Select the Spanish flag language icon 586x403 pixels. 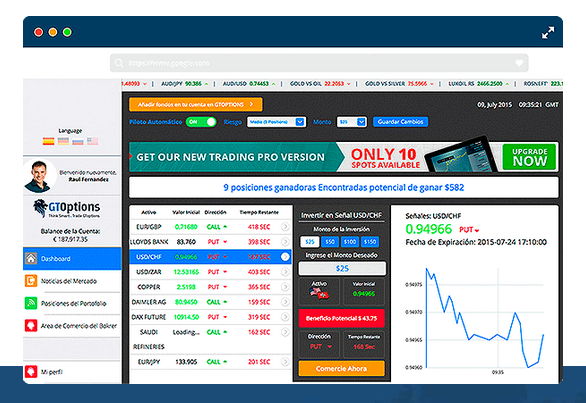(48, 141)
